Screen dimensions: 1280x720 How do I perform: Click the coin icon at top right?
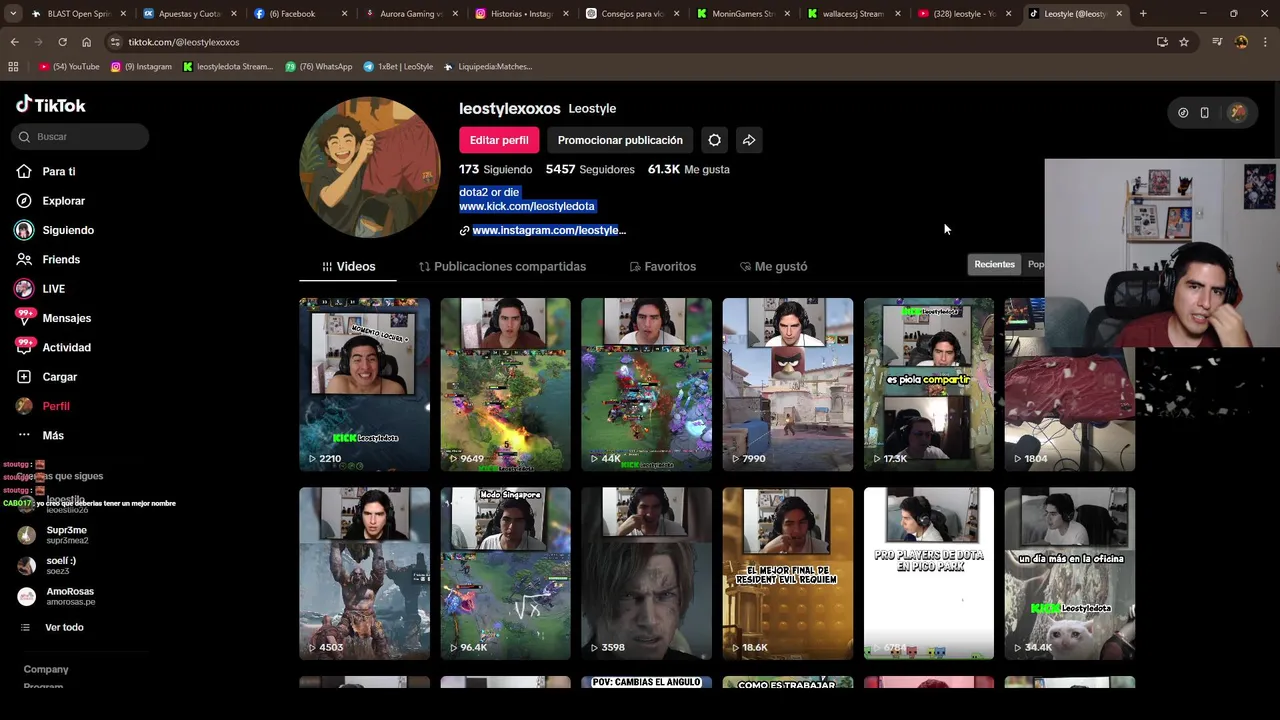tap(1183, 113)
